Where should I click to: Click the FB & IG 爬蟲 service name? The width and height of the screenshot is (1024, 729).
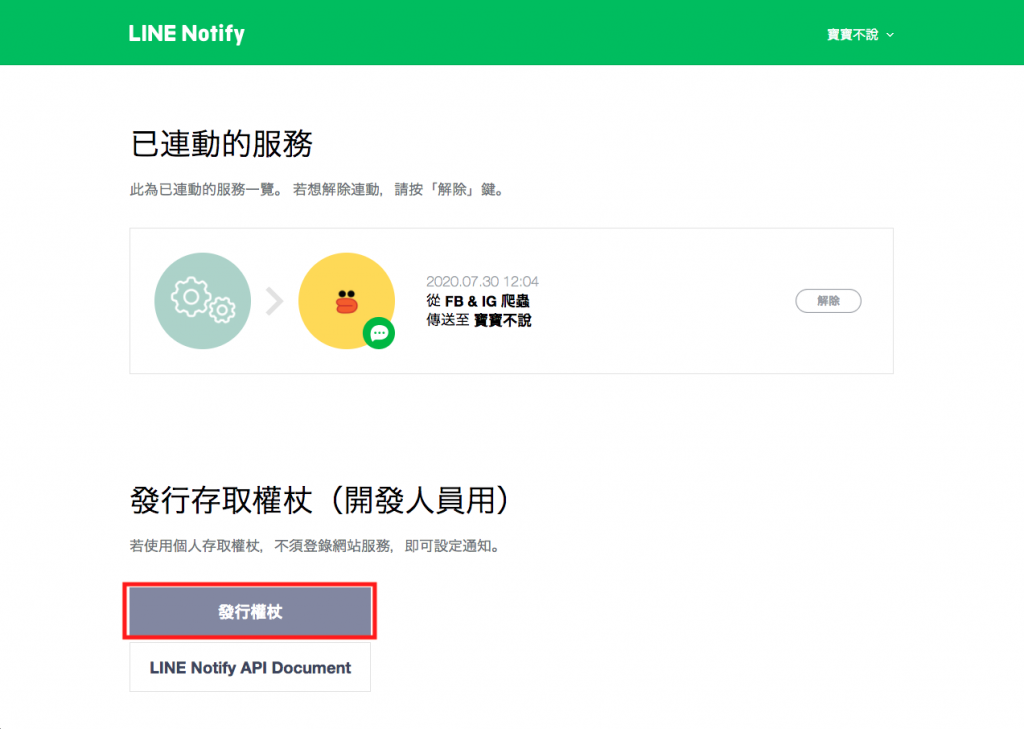pyautogui.click(x=487, y=301)
